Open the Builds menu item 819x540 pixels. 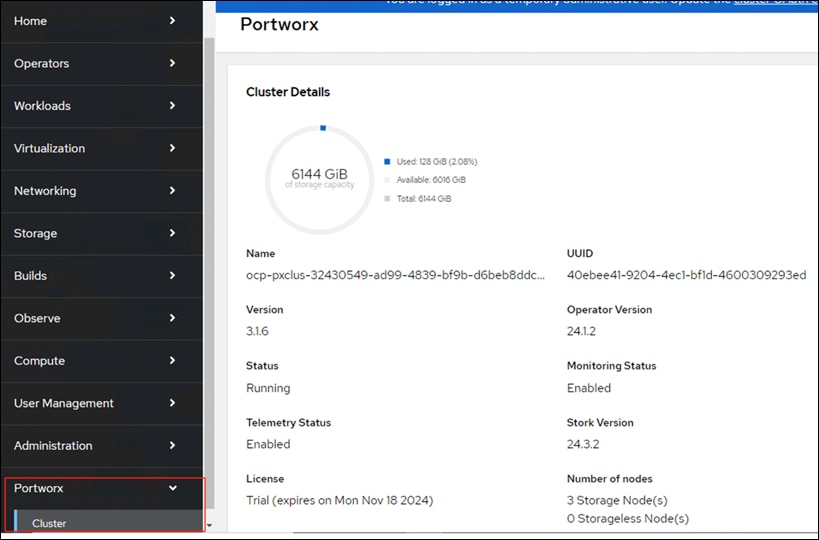click(101, 276)
